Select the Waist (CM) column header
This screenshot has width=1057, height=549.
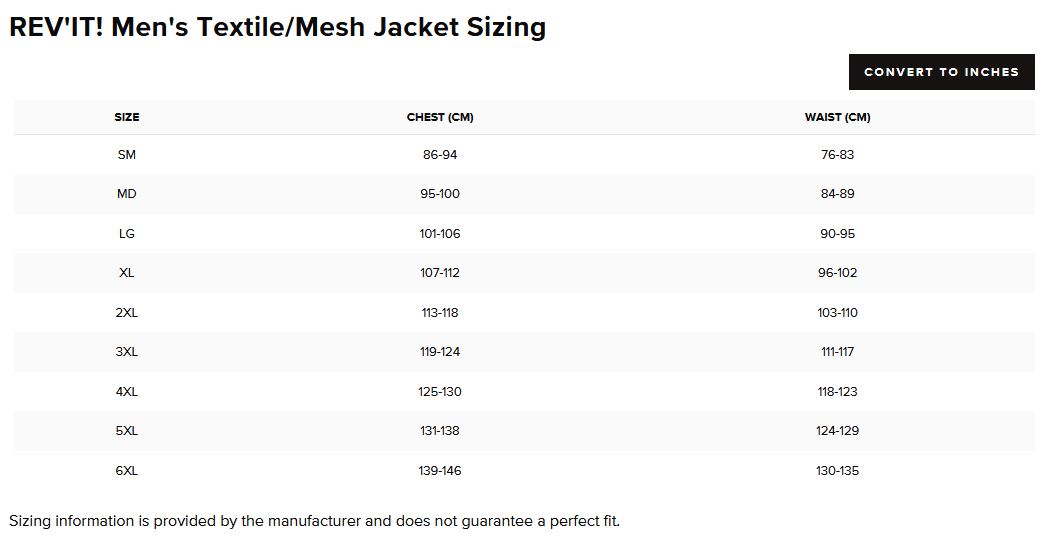pyautogui.click(x=837, y=117)
